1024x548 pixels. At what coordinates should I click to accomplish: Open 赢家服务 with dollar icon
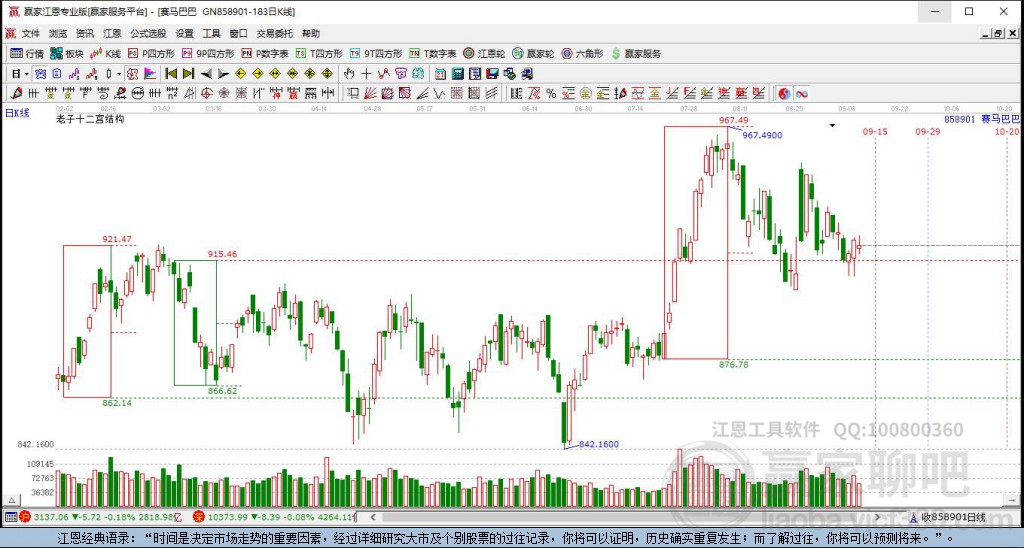pos(636,54)
